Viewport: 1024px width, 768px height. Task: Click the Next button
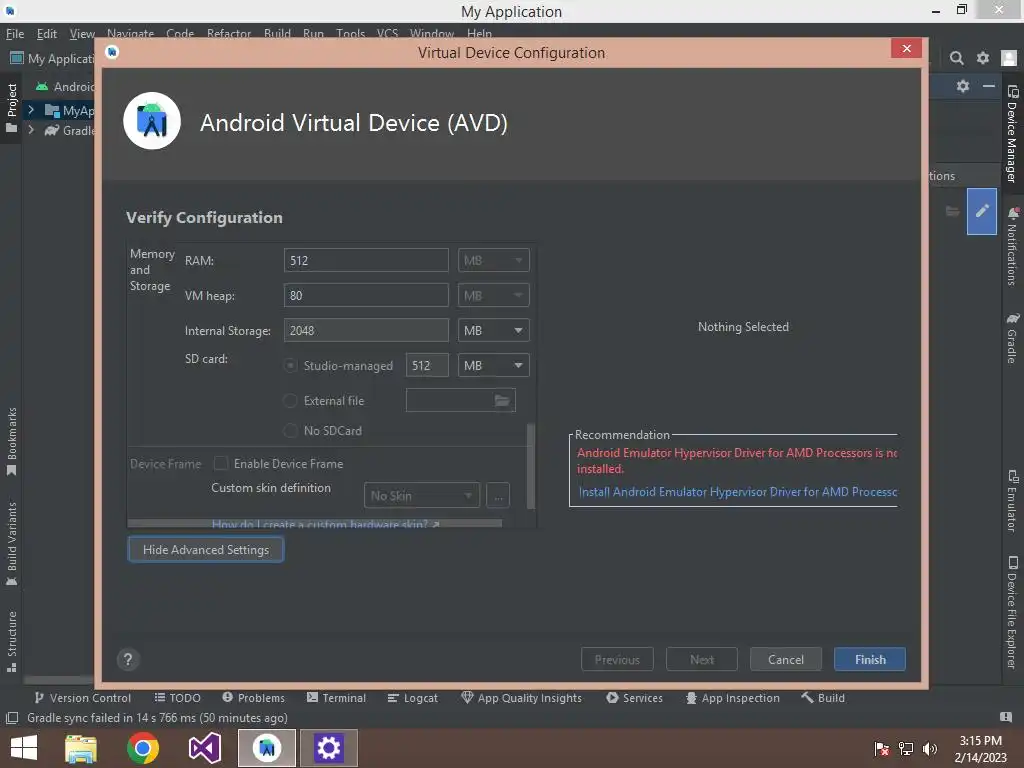702,660
